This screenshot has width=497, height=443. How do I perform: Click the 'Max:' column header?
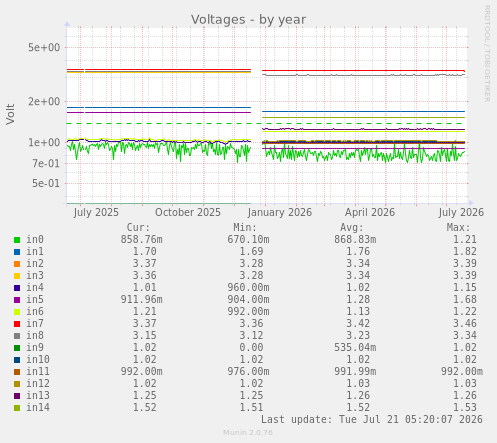pyautogui.click(x=458, y=228)
